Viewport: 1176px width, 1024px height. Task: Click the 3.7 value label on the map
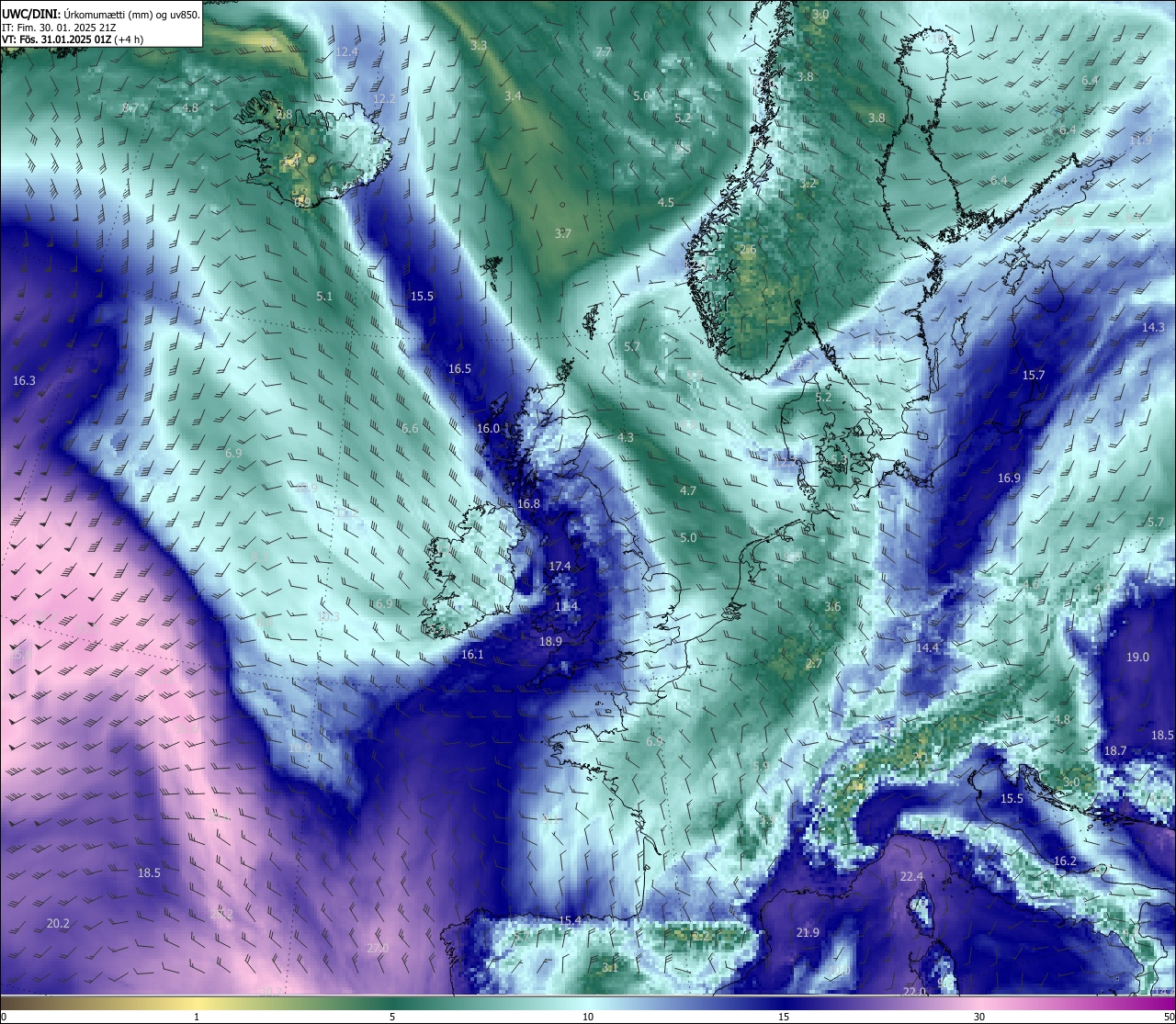tap(563, 233)
